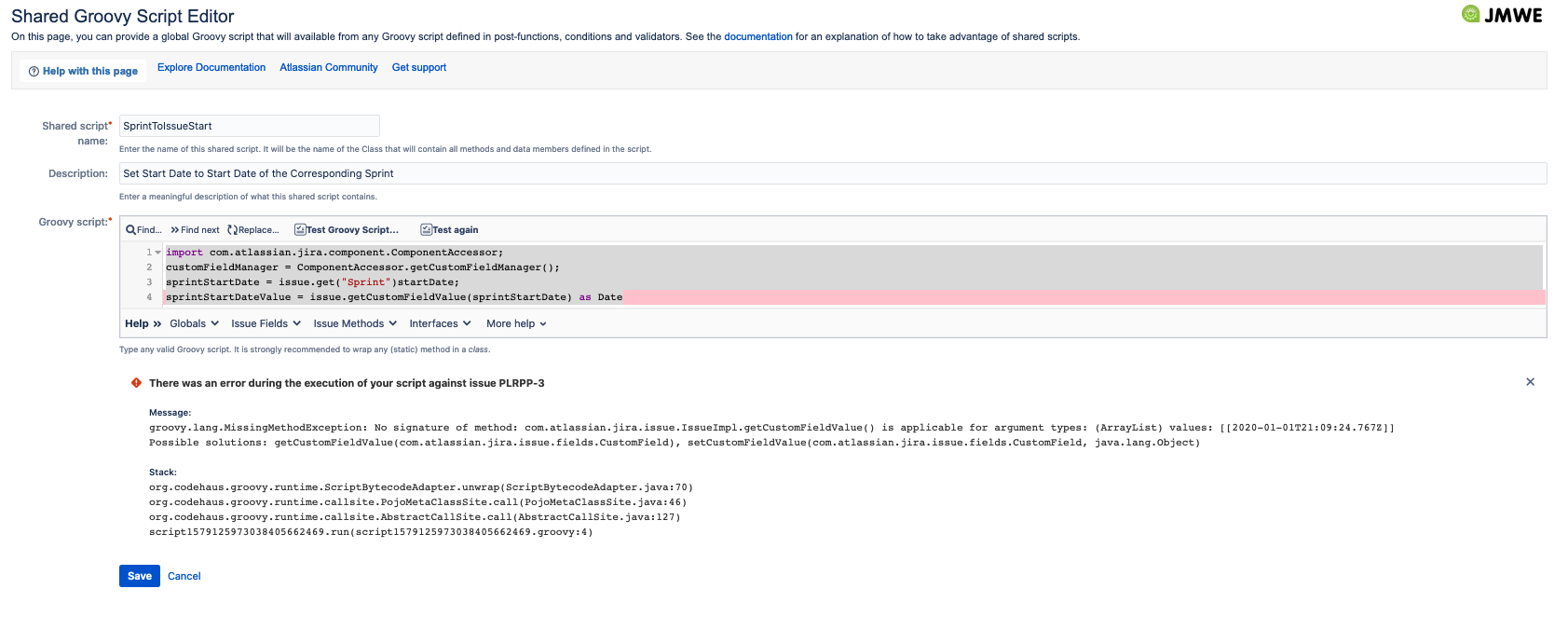Click the Test again toolbar button
Screen dimensions: 1568x630
(449, 230)
